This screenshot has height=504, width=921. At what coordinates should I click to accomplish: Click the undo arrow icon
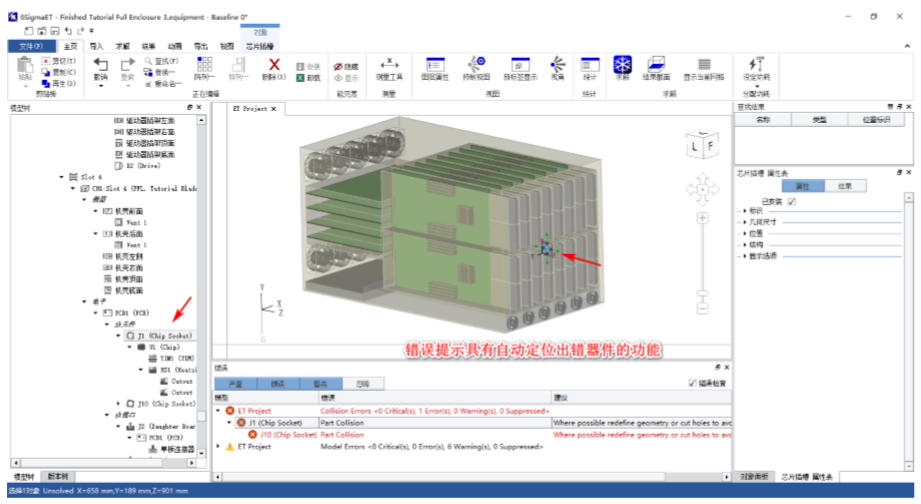[101, 65]
